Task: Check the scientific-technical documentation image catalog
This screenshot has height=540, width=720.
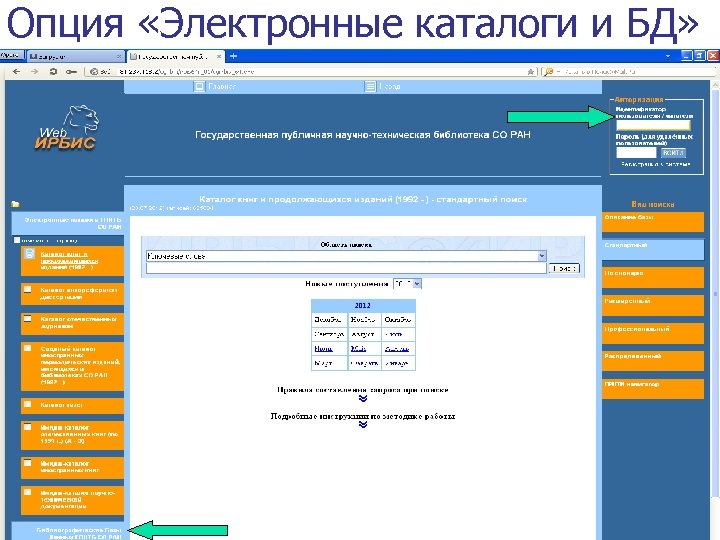Action: 28,492
